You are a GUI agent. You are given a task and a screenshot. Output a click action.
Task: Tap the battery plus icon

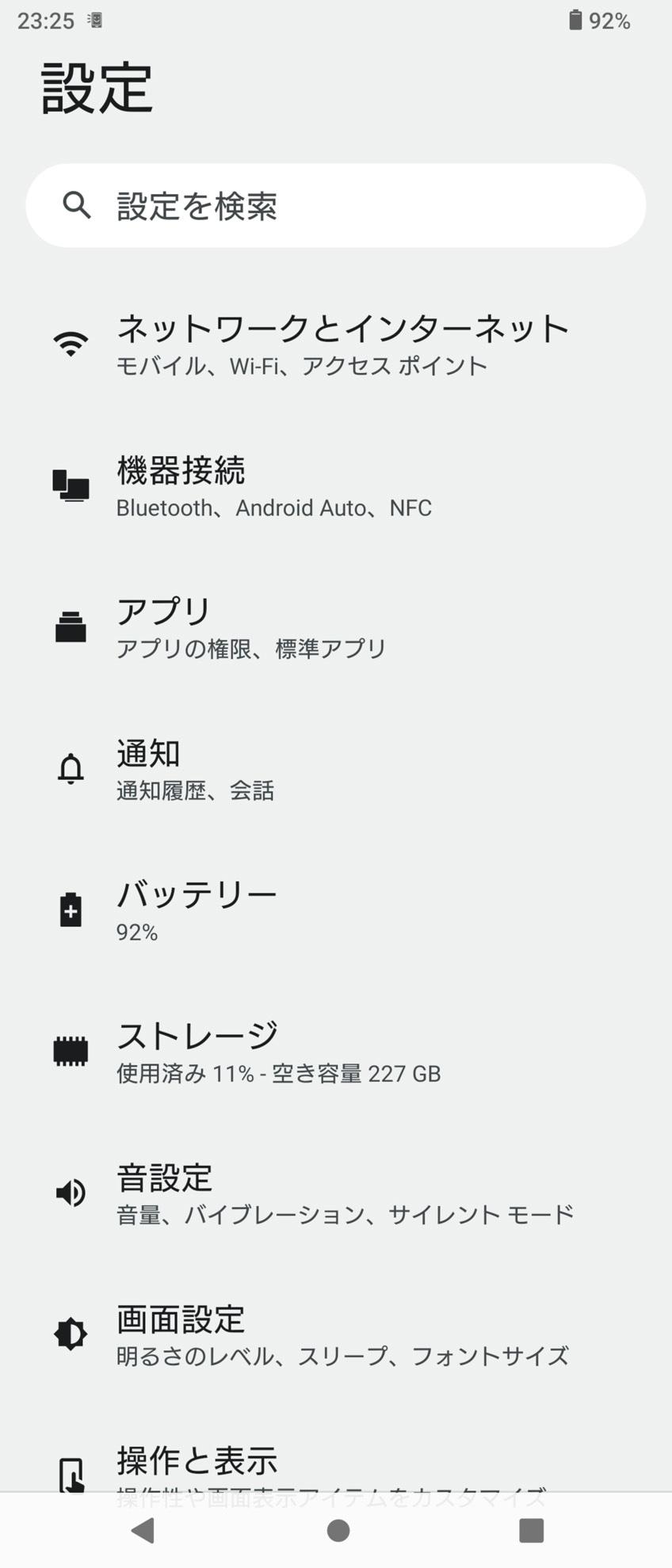pyautogui.click(x=71, y=910)
